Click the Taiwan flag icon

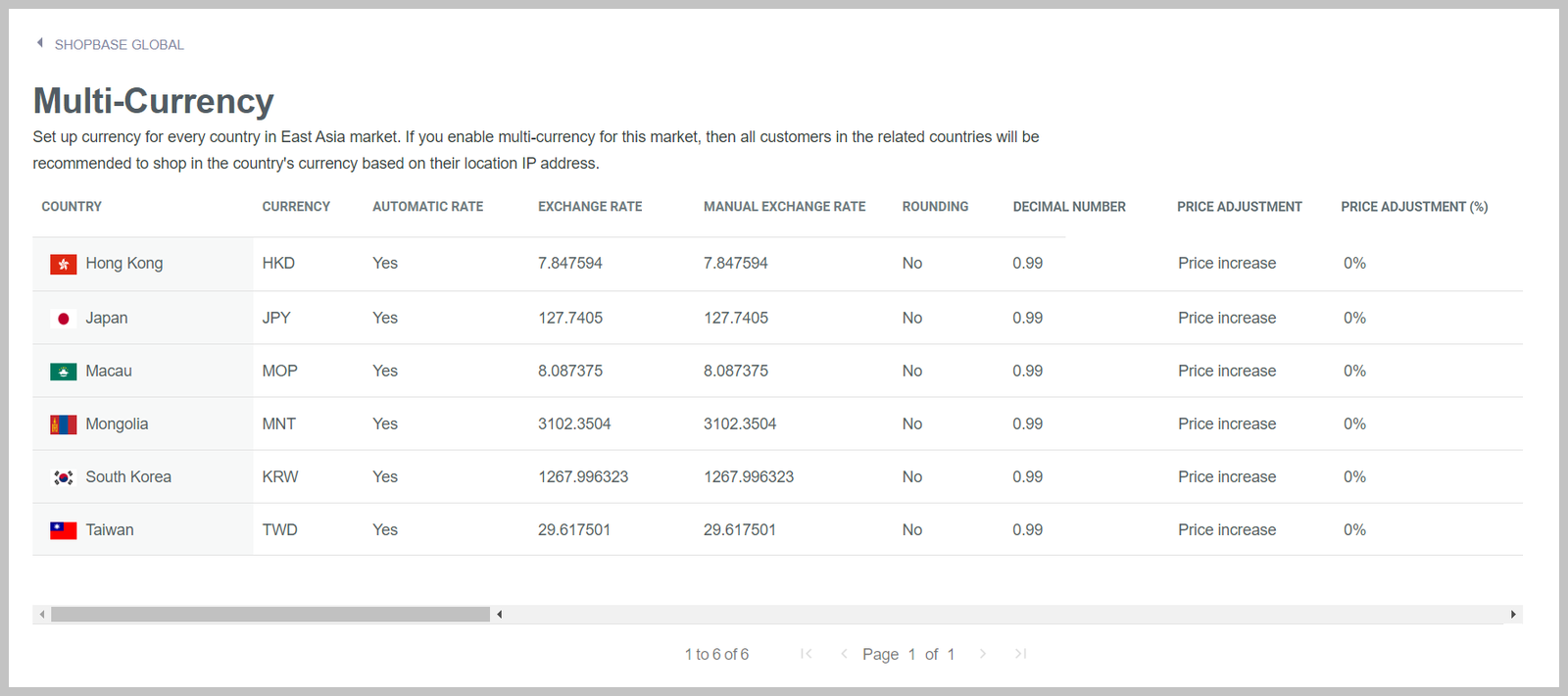pyautogui.click(x=64, y=530)
